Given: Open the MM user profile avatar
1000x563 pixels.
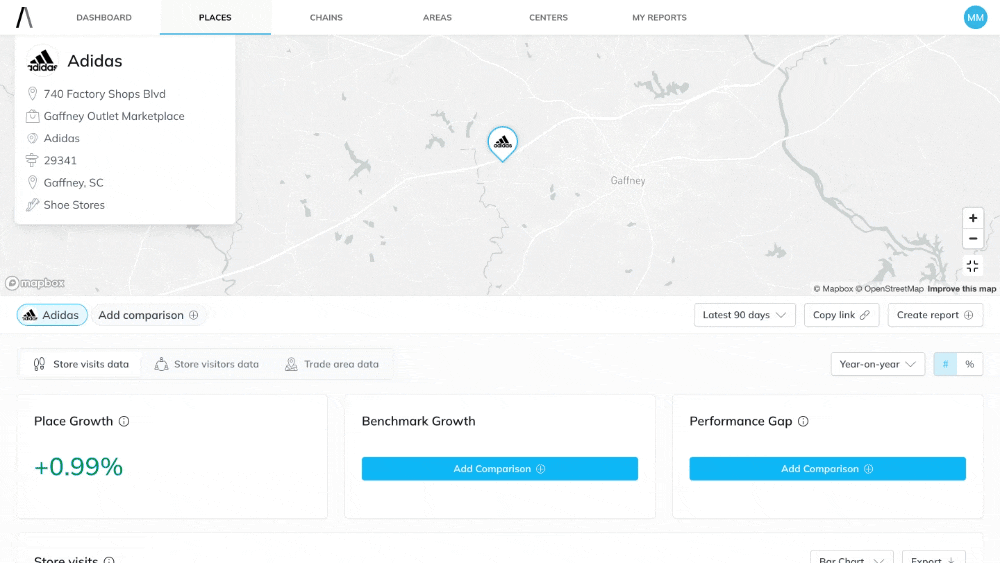Looking at the screenshot, I should 975,17.
